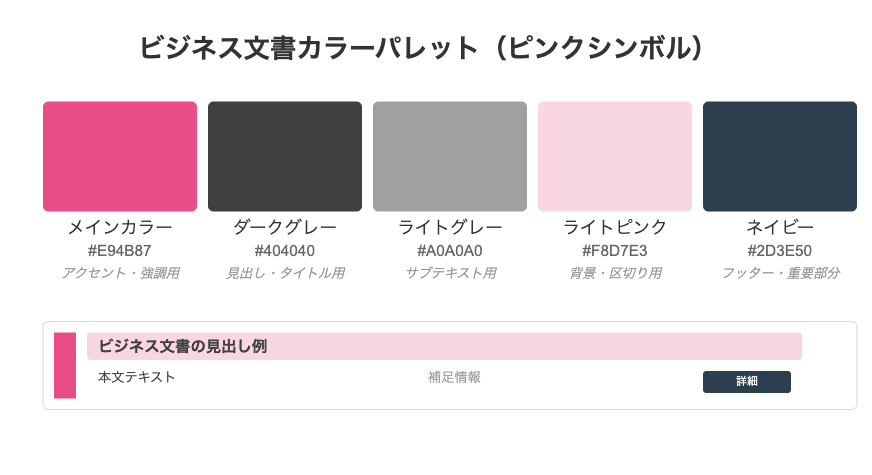
Task: Pick the ライトグレー color swatch
Action: click(x=450, y=156)
